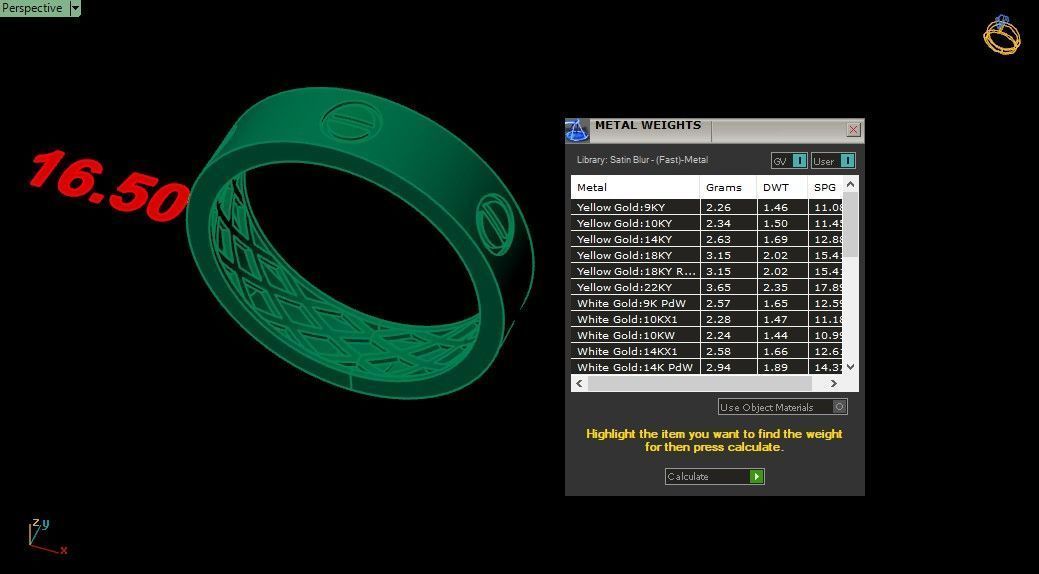Viewport: 1039px width, 574px height.
Task: Sort by the Metal column header
Action: (x=635, y=187)
